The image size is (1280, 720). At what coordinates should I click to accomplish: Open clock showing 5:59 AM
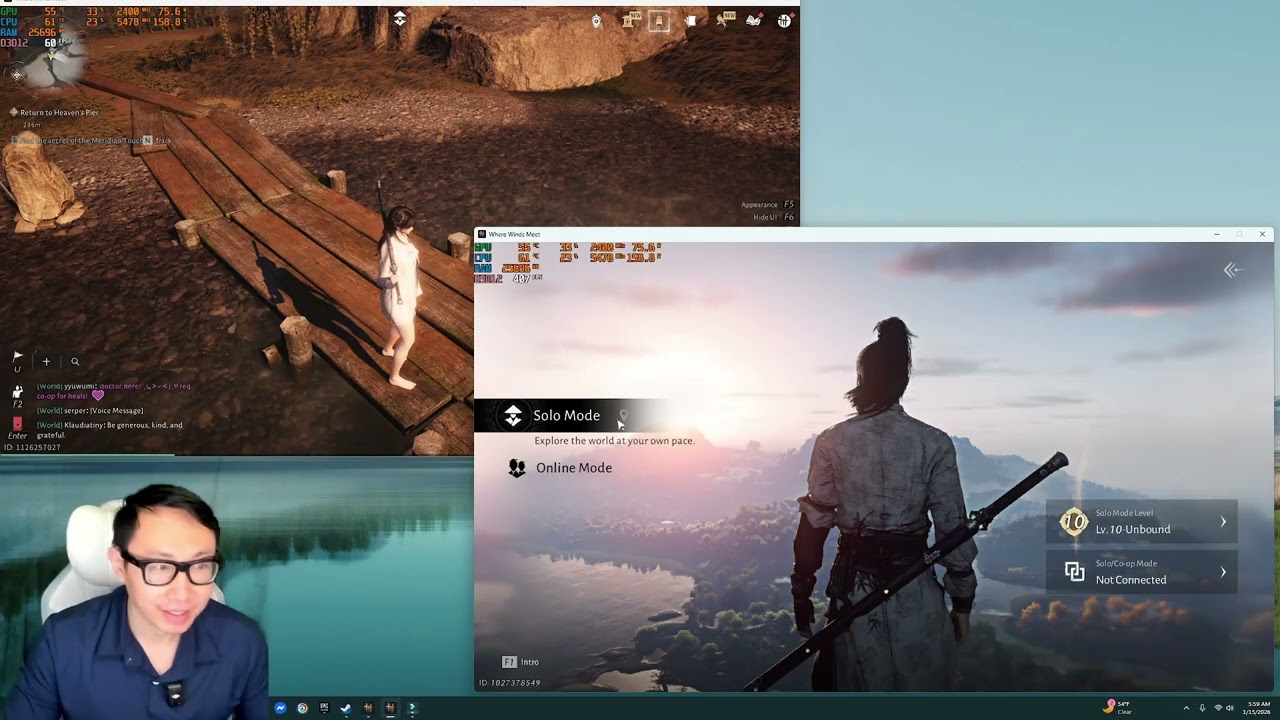pyautogui.click(x=1256, y=708)
